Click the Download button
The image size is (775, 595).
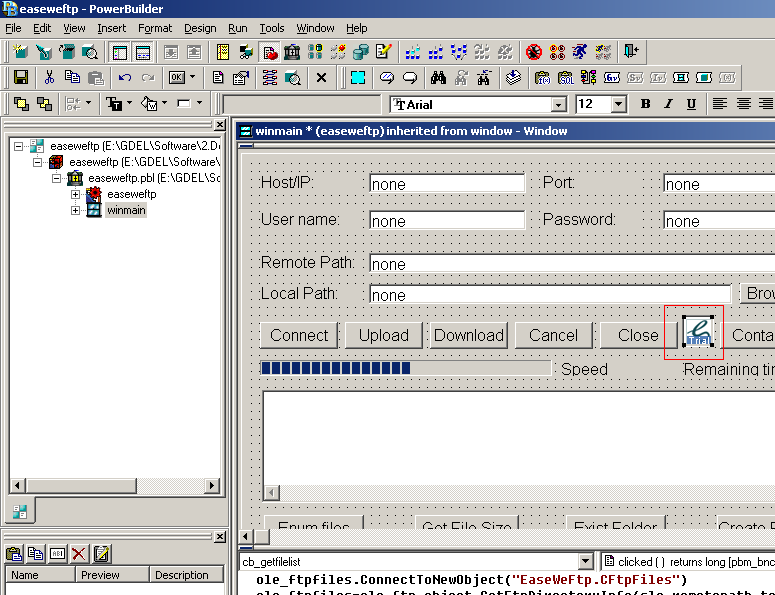pos(469,336)
